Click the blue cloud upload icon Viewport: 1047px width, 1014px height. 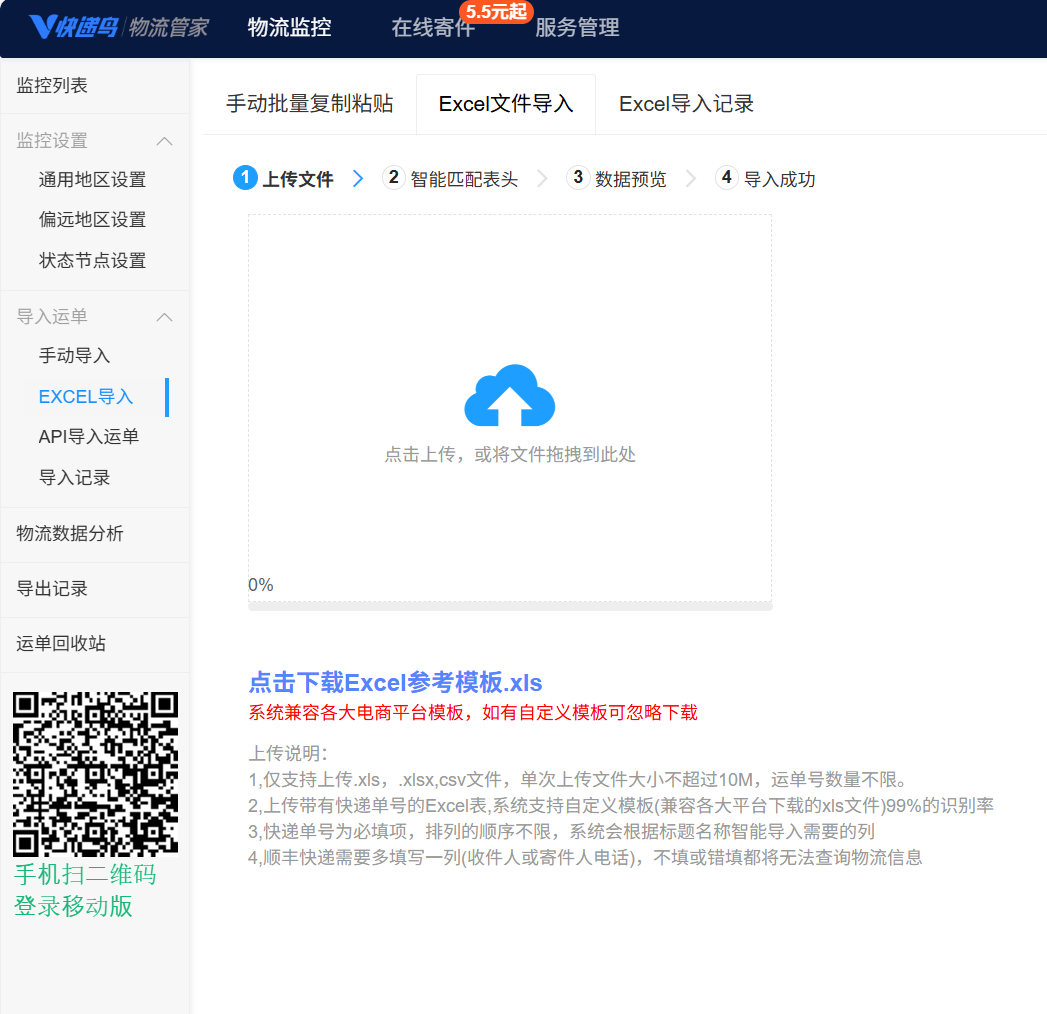coord(509,396)
